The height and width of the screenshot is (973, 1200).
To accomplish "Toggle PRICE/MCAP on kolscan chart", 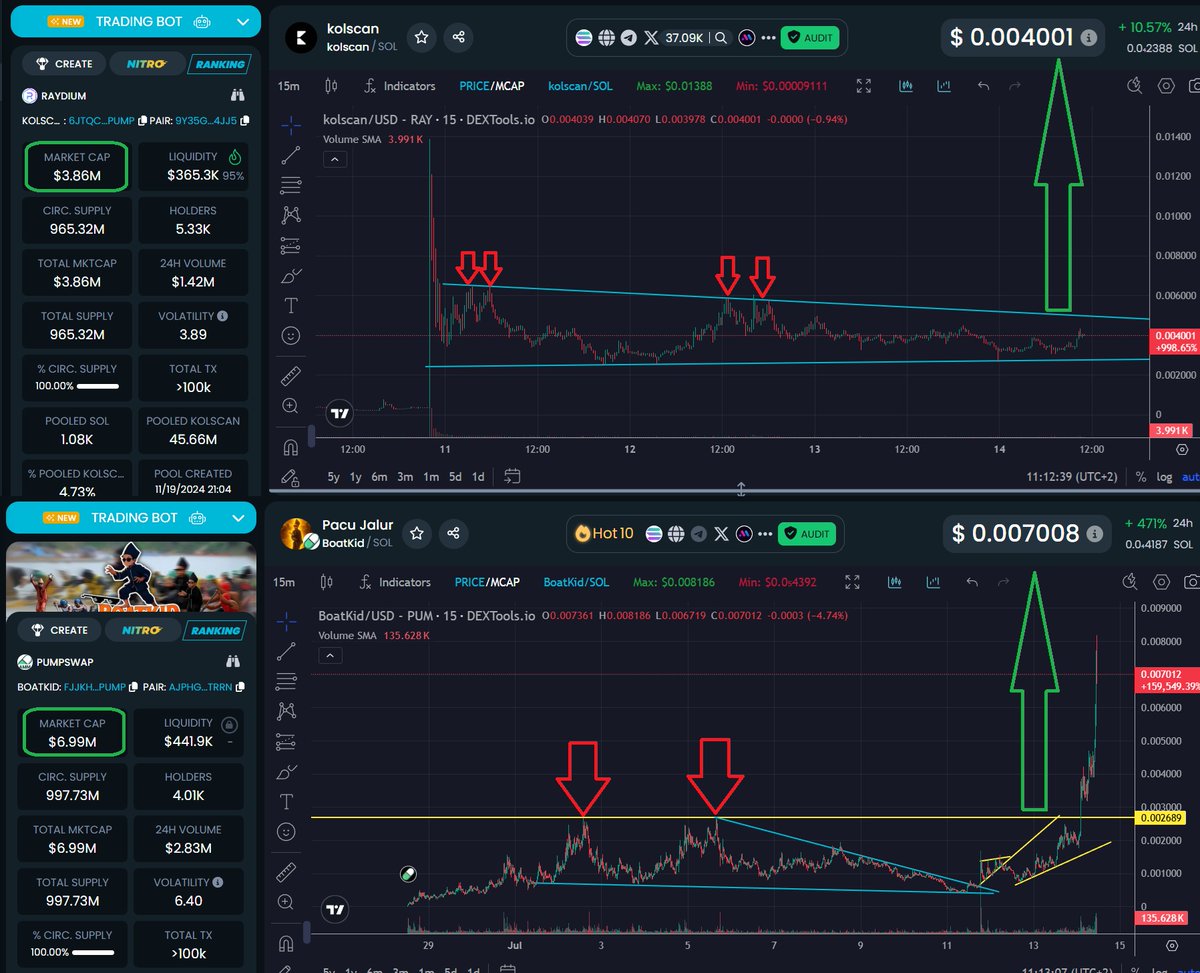I will (x=491, y=86).
